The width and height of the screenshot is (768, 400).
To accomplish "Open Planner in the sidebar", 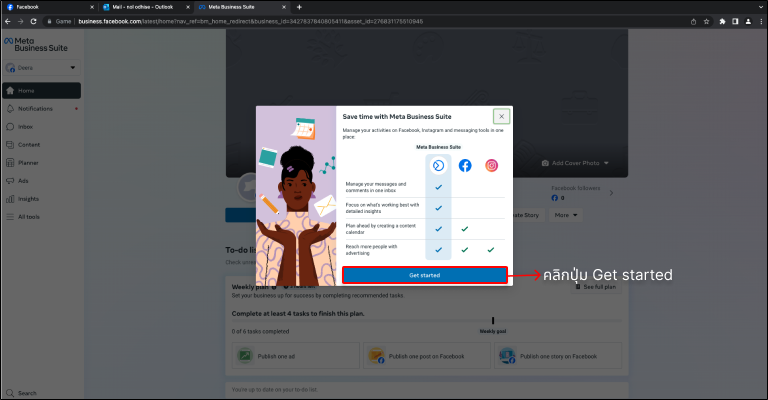I will tap(42, 163).
